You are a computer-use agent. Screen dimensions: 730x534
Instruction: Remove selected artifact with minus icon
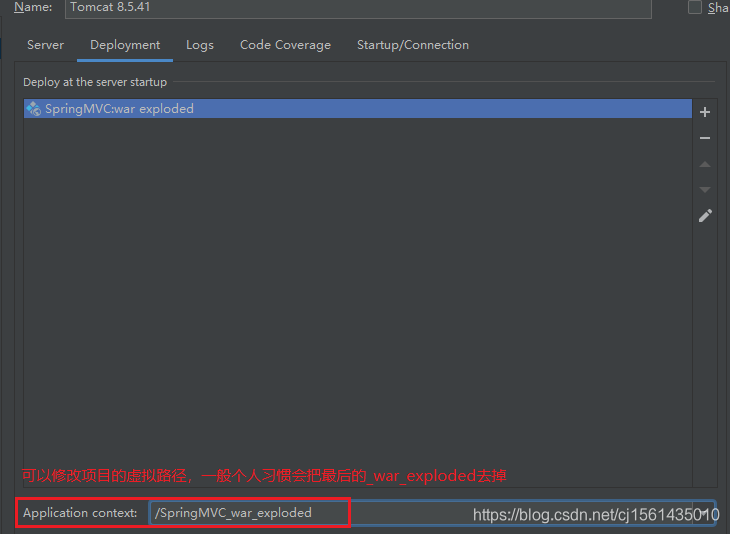click(x=705, y=138)
